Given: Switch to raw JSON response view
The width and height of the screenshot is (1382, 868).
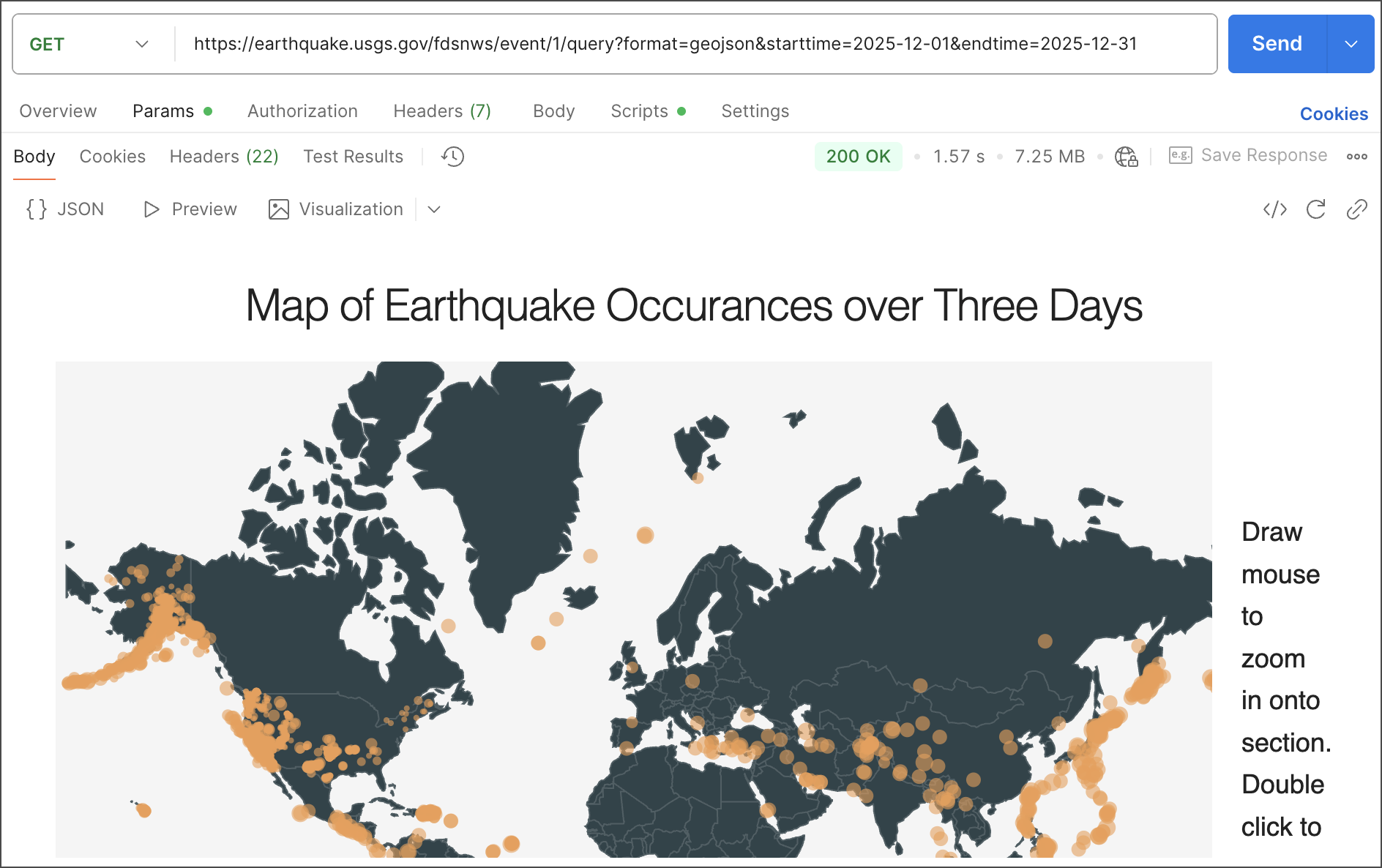Looking at the screenshot, I should pos(64,209).
